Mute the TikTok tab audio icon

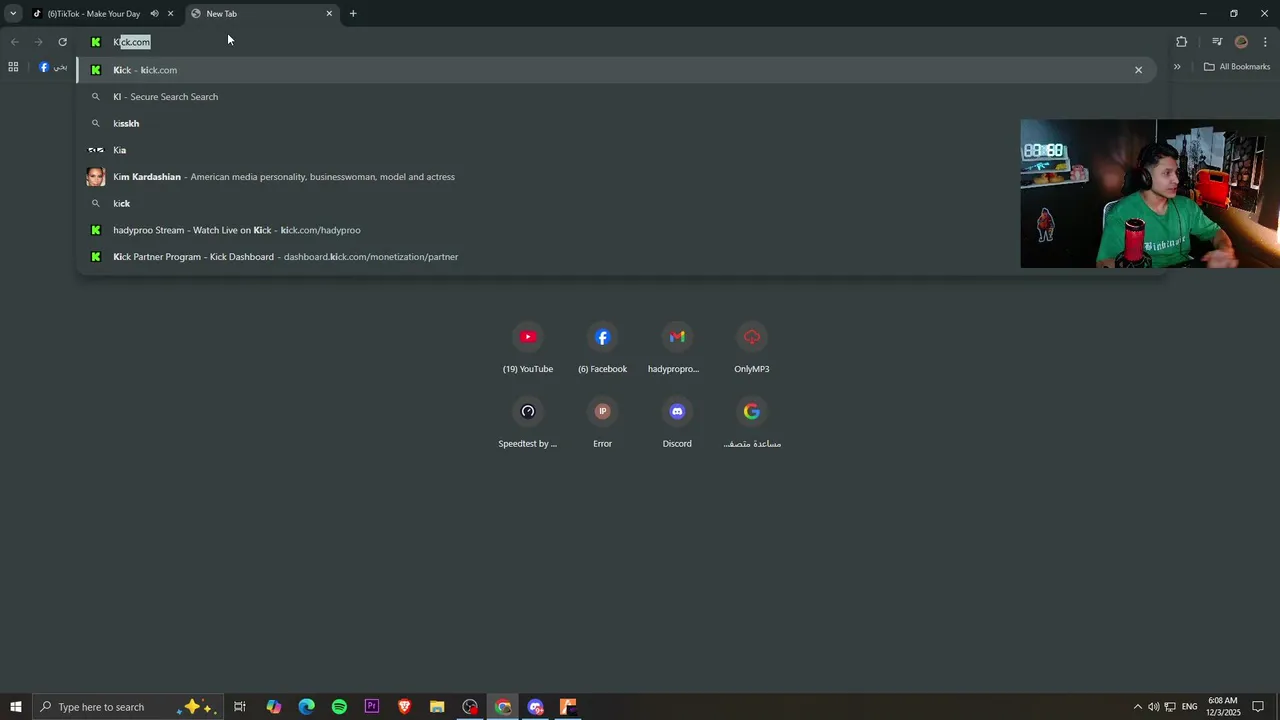[154, 14]
